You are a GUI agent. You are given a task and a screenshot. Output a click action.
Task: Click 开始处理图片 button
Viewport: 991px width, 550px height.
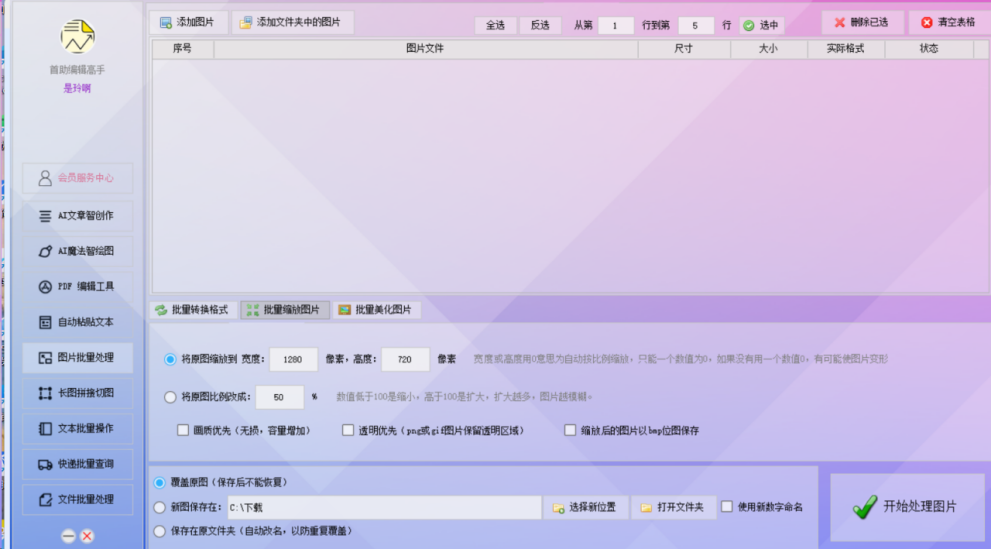click(906, 507)
